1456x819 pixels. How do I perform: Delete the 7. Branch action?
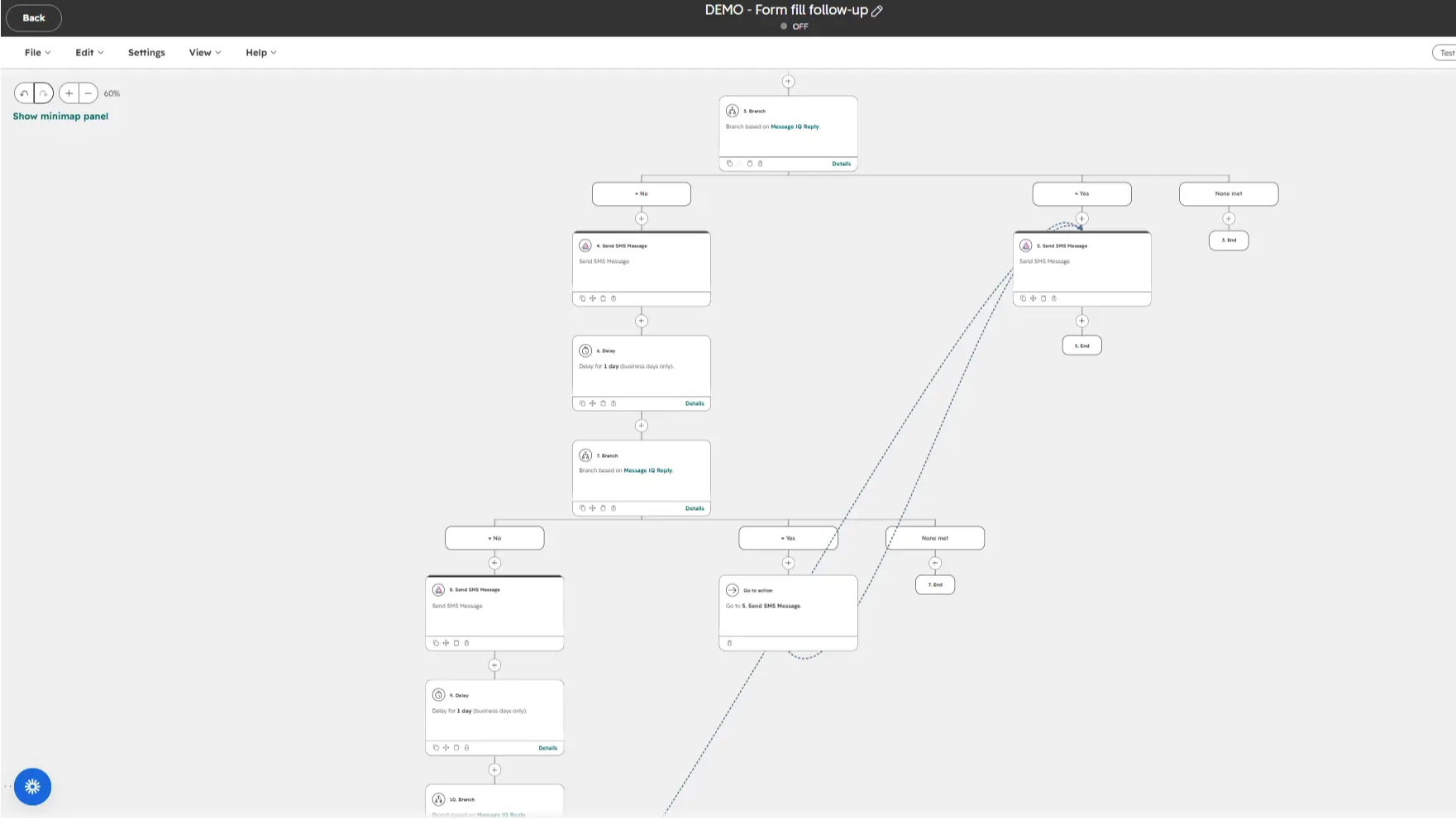(613, 508)
